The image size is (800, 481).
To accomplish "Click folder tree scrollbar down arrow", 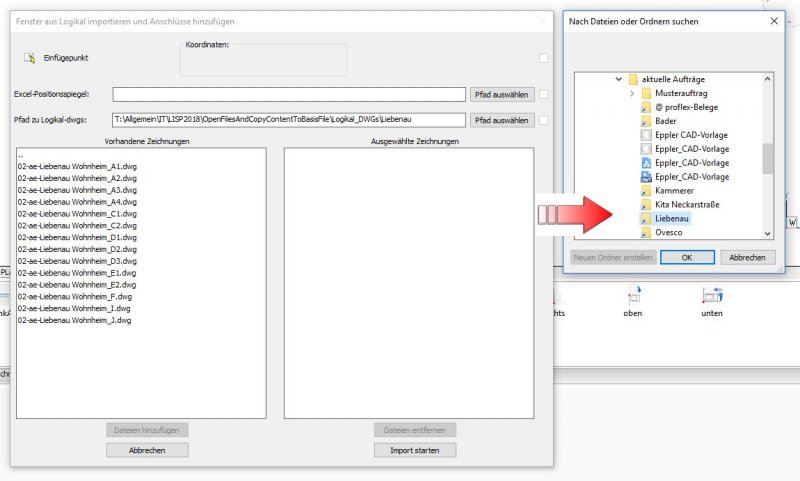I will coord(767,234).
